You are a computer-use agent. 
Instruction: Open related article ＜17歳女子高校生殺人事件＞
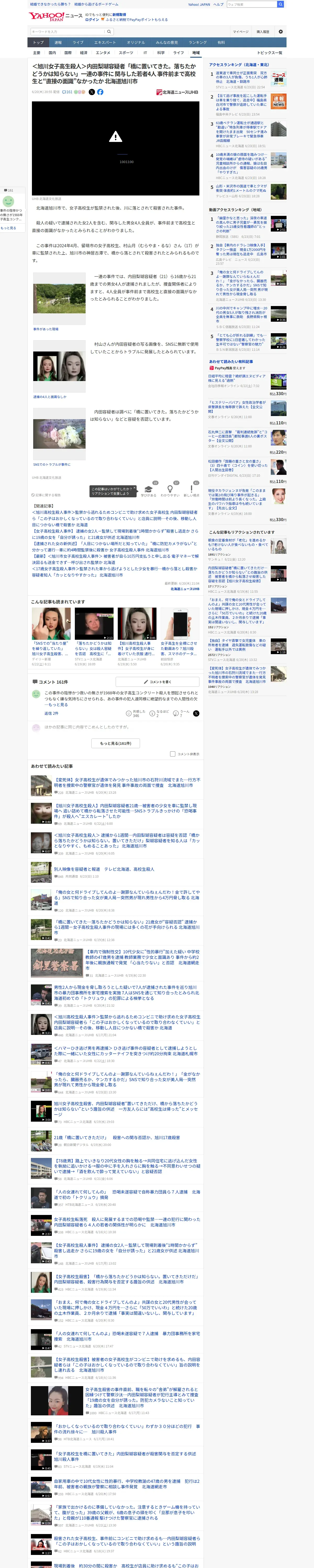(x=115, y=572)
